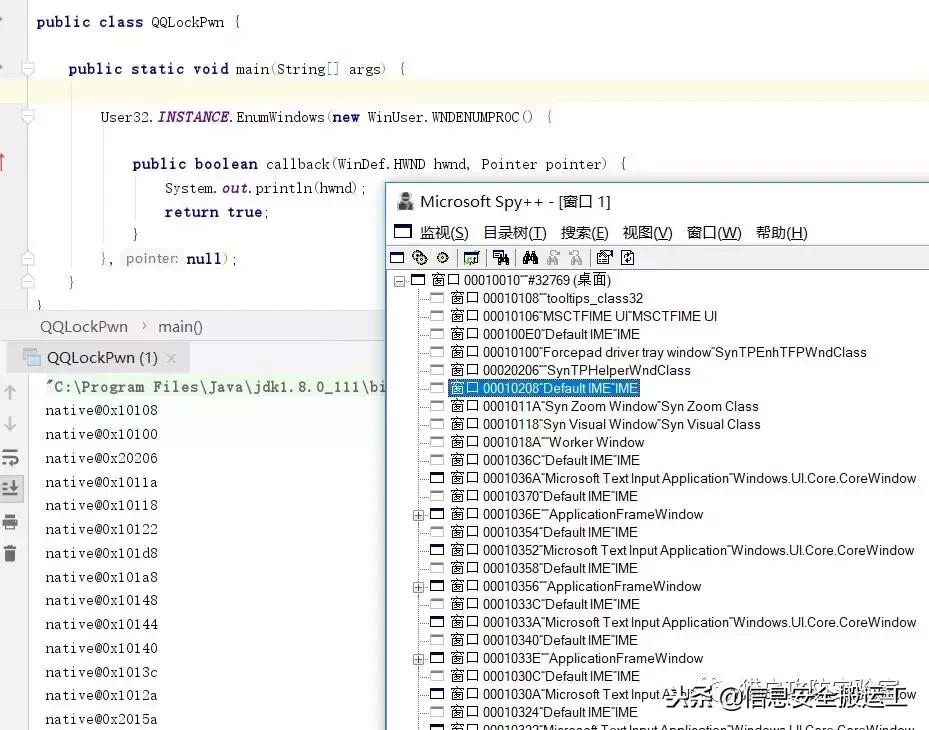The height and width of the screenshot is (730, 929).
Task: Select the Windows view icon in Spy++ toolbar
Action: tap(398, 257)
